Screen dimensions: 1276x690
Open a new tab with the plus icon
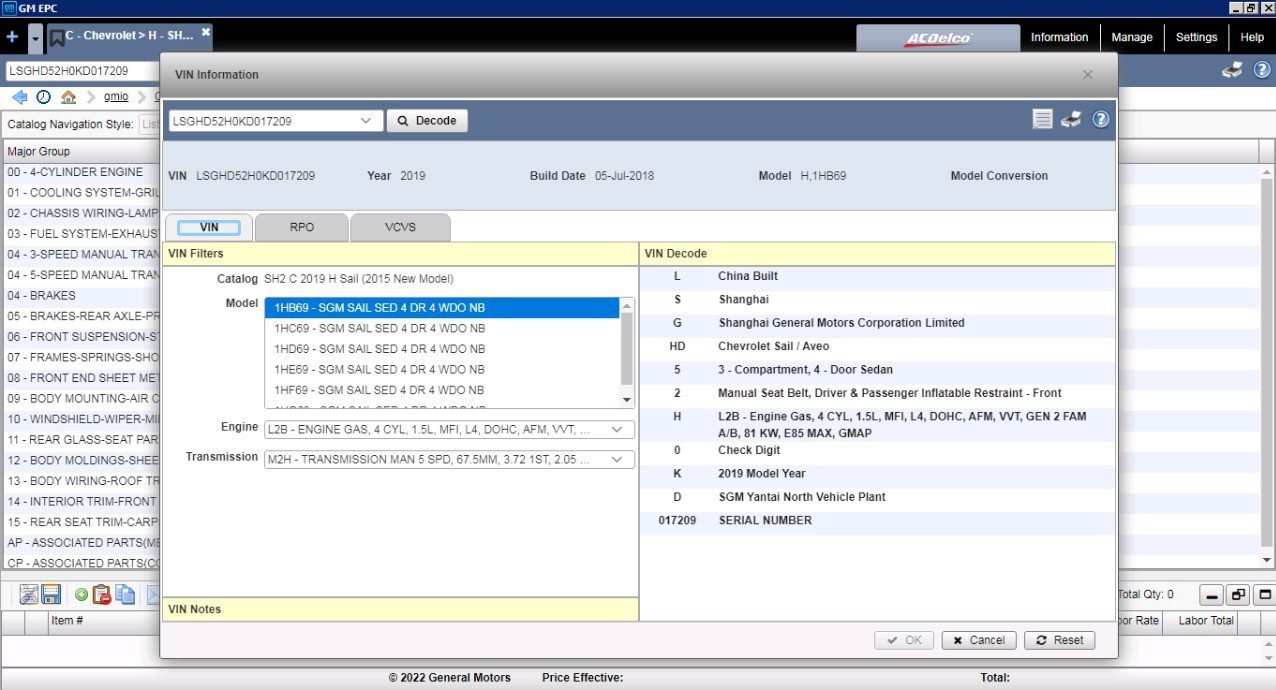click(x=11, y=37)
